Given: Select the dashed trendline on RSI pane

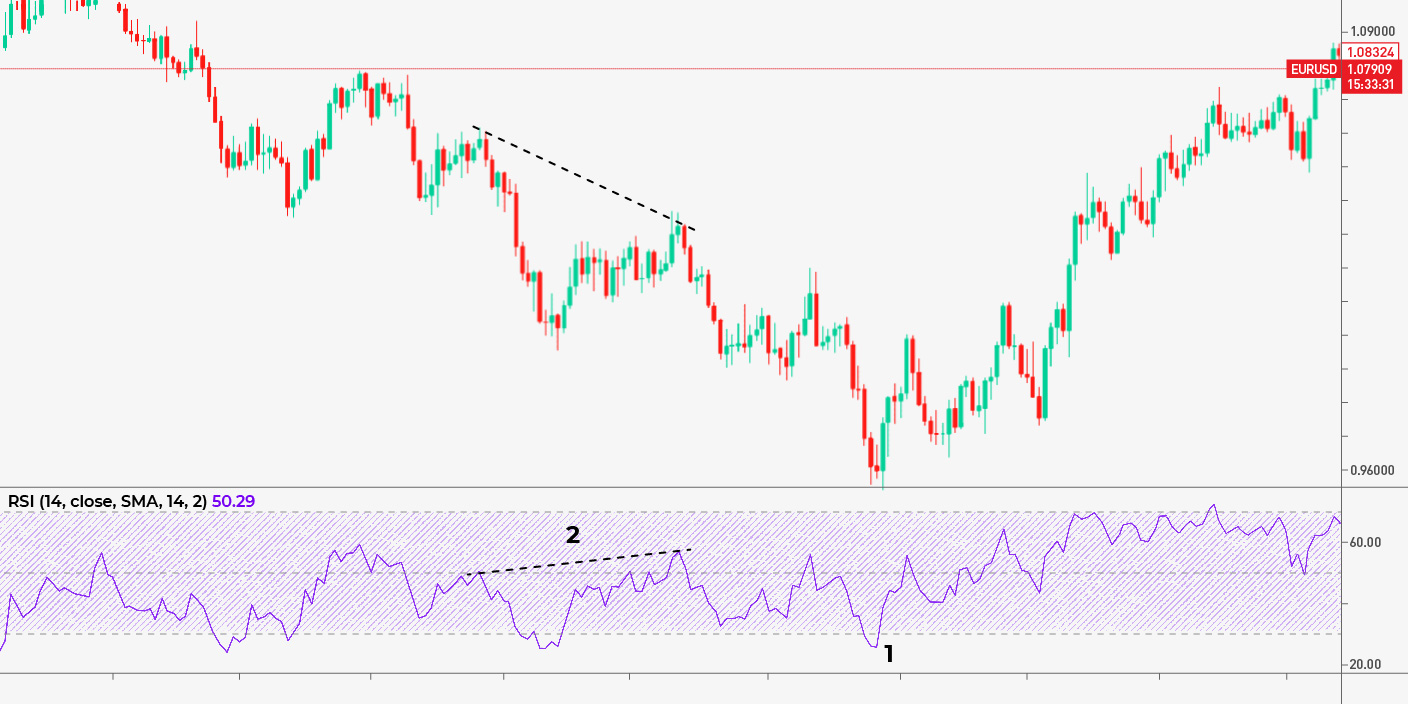Looking at the screenshot, I should tap(575, 562).
